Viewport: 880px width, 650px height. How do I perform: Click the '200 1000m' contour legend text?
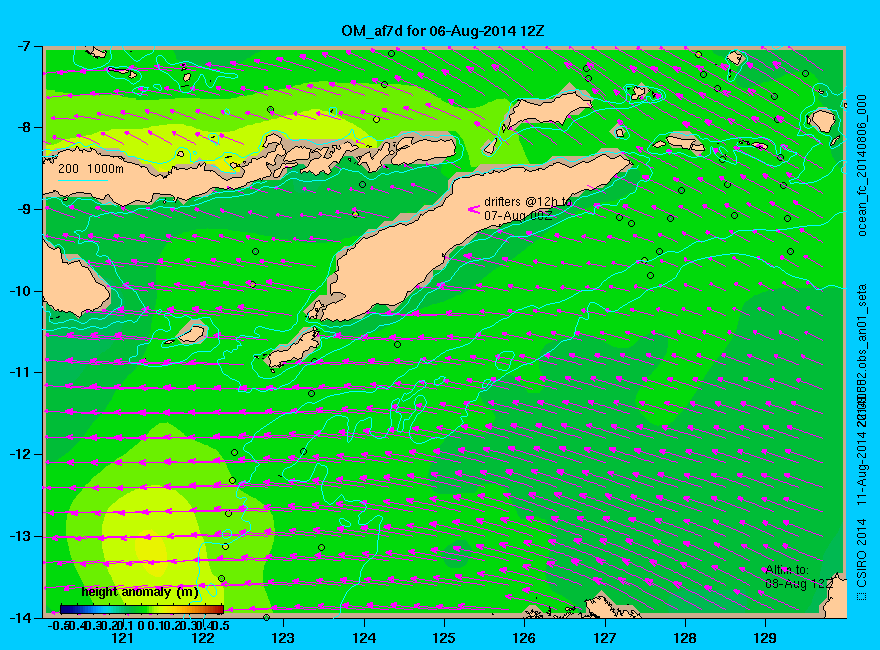pos(91,168)
